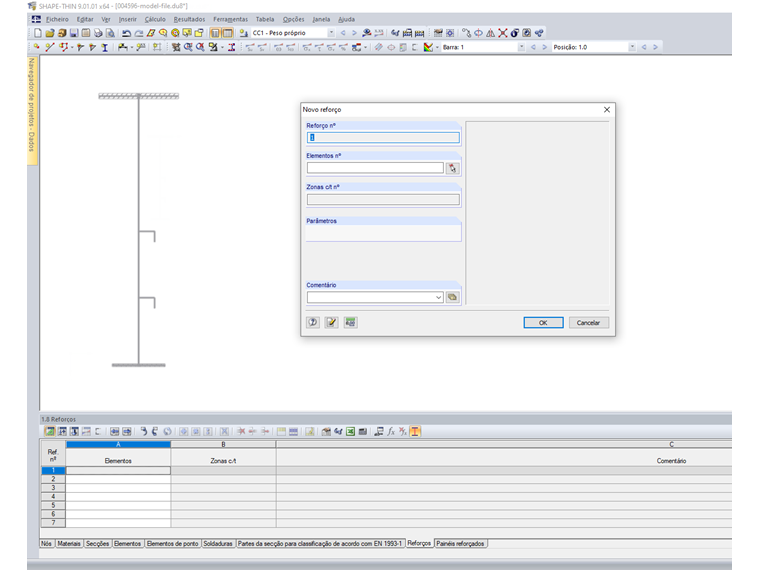Click the first green table toolbar icon
The width and height of the screenshot is (760, 570).
click(49, 431)
